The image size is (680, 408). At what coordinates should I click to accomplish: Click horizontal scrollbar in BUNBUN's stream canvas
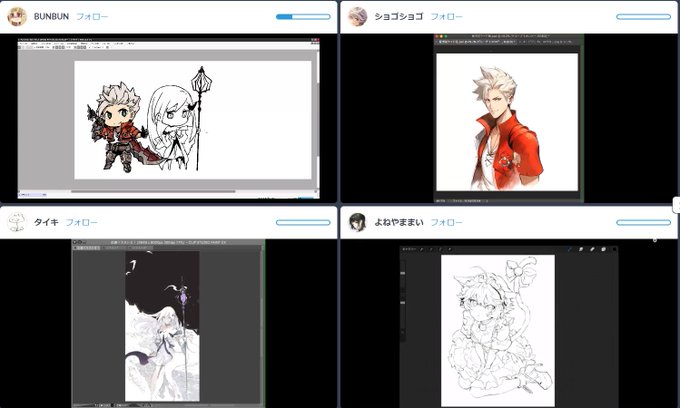coord(153,191)
